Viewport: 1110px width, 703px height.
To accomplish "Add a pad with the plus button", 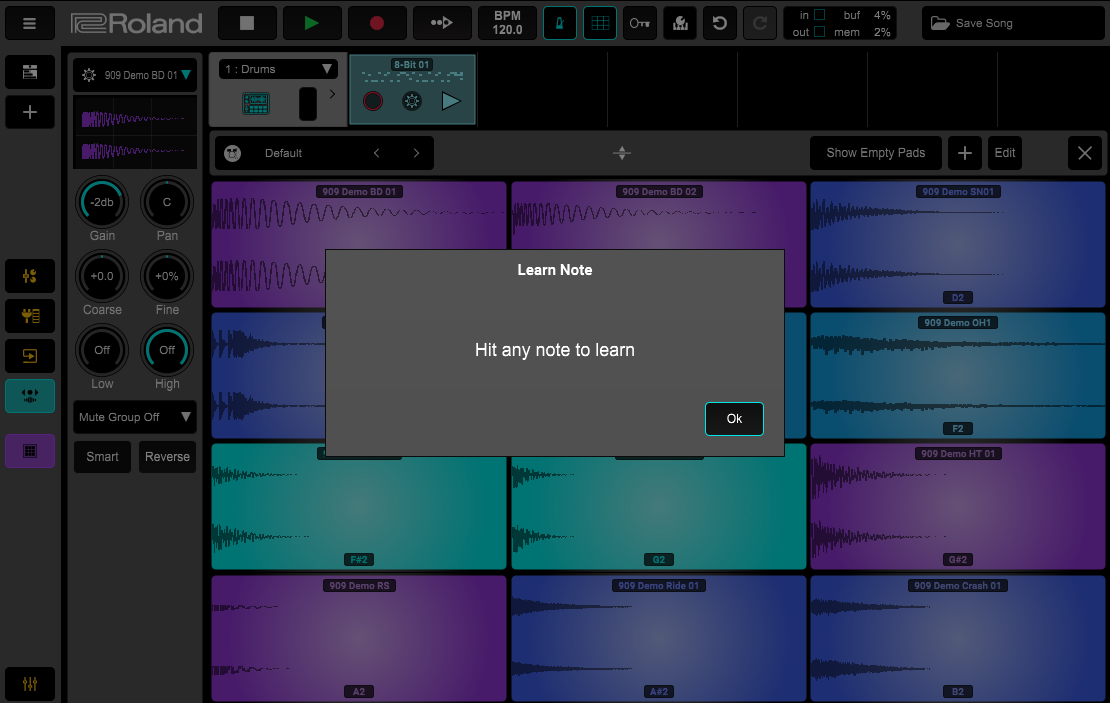I will click(965, 153).
